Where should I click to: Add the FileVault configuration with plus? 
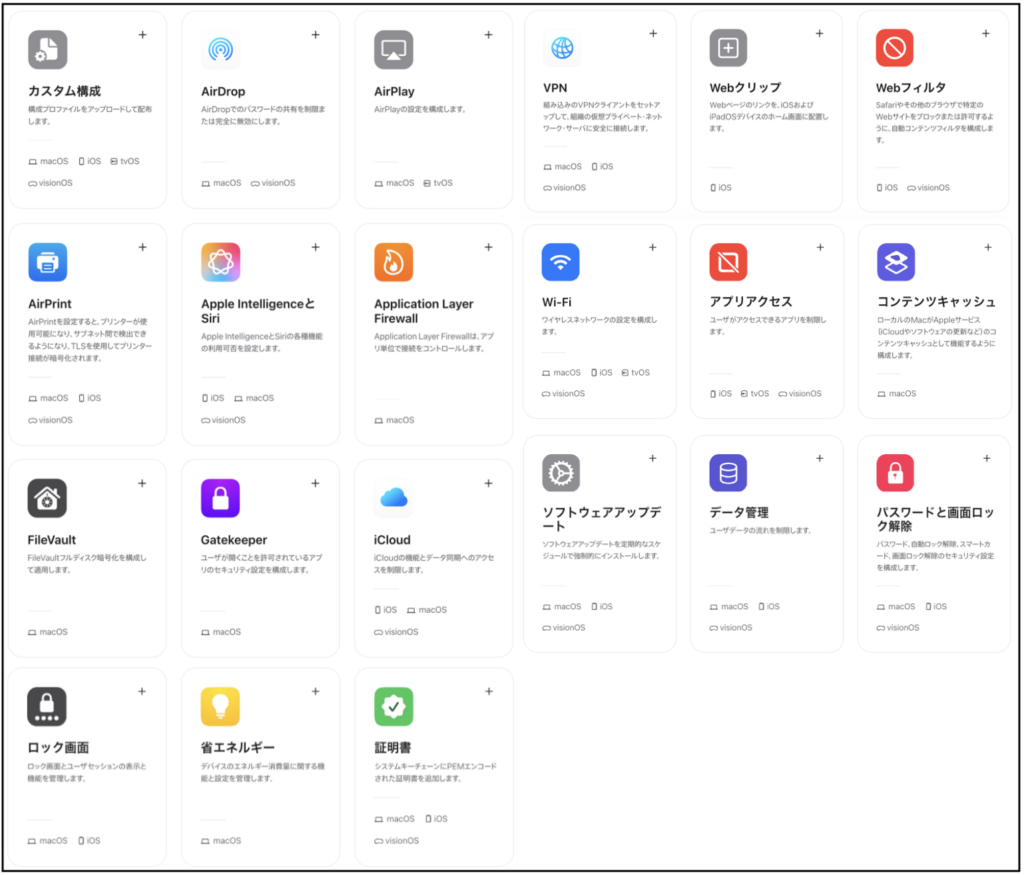point(142,483)
